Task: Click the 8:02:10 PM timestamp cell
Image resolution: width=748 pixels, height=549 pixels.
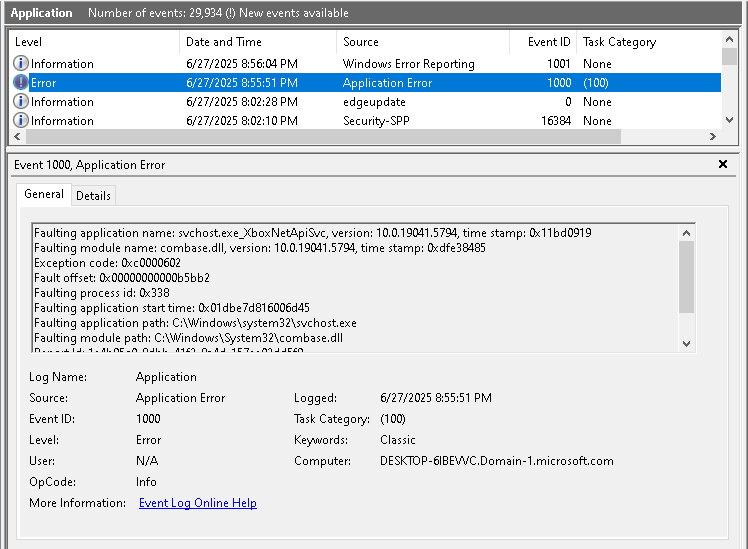Action: click(x=242, y=121)
